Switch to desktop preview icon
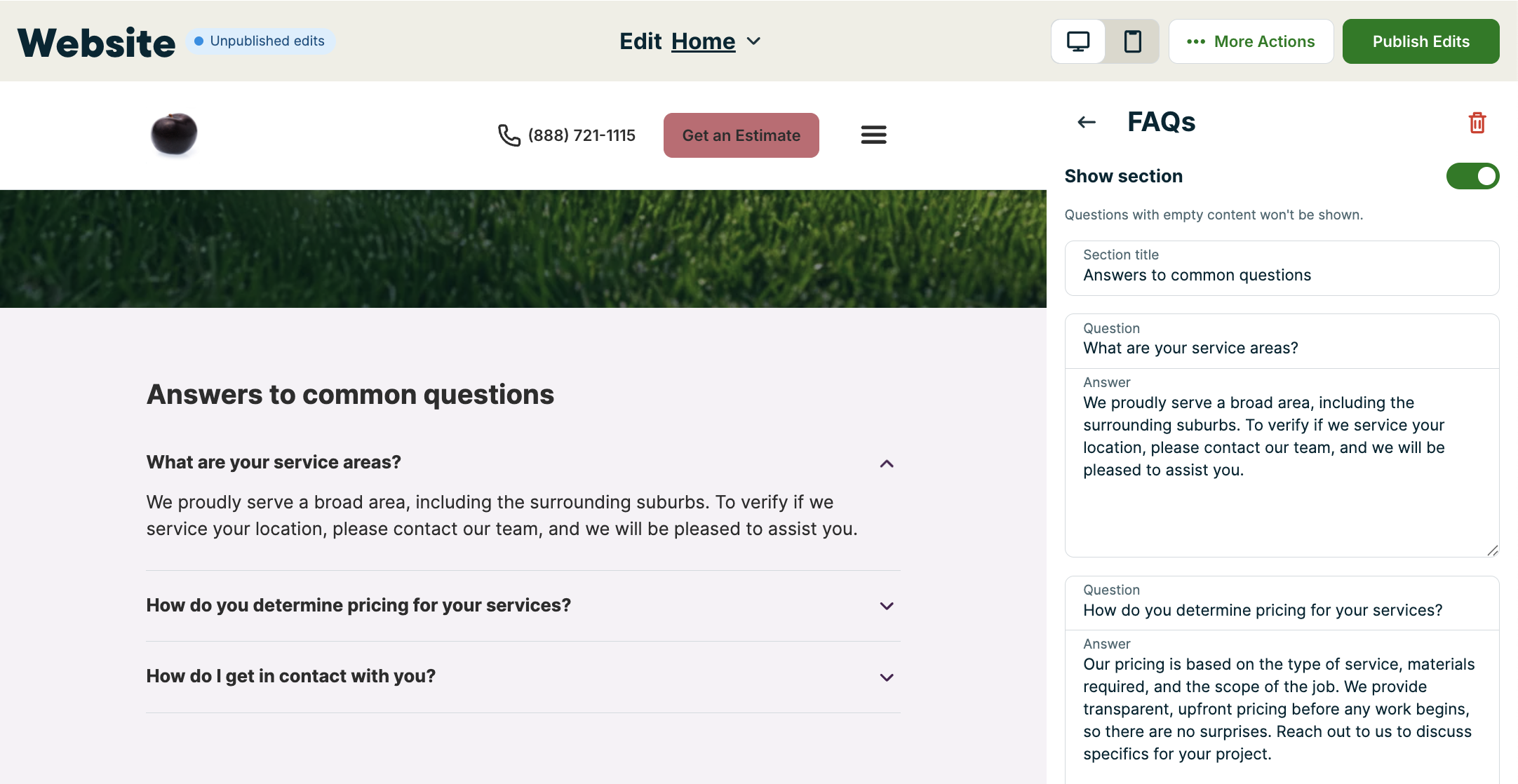Image resolution: width=1518 pixels, height=784 pixels. pos(1078,41)
